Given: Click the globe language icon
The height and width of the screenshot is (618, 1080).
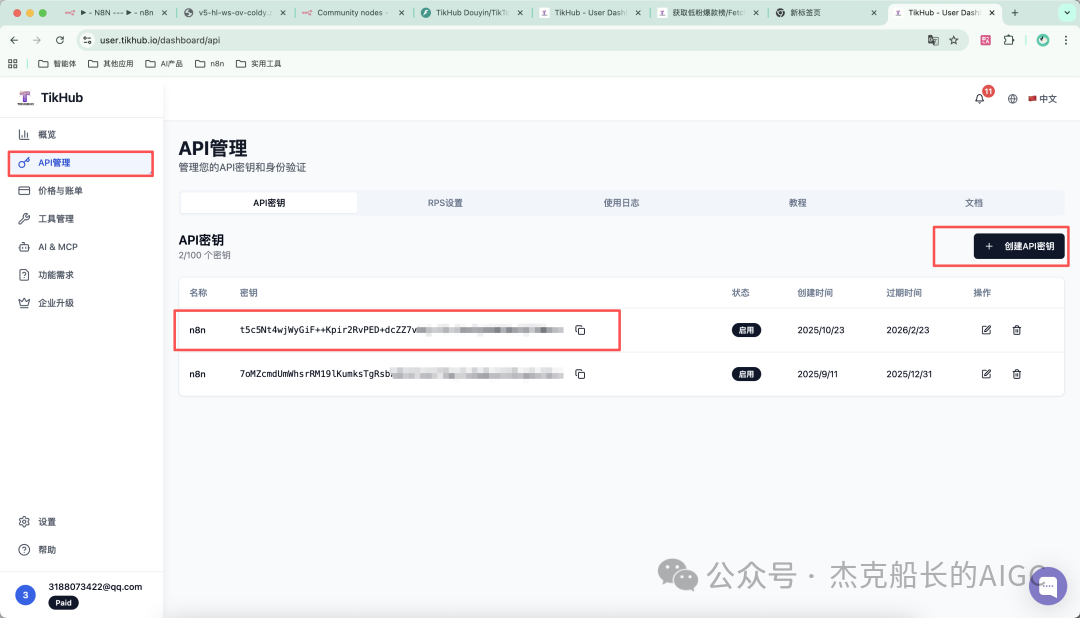Looking at the screenshot, I should tap(1012, 99).
